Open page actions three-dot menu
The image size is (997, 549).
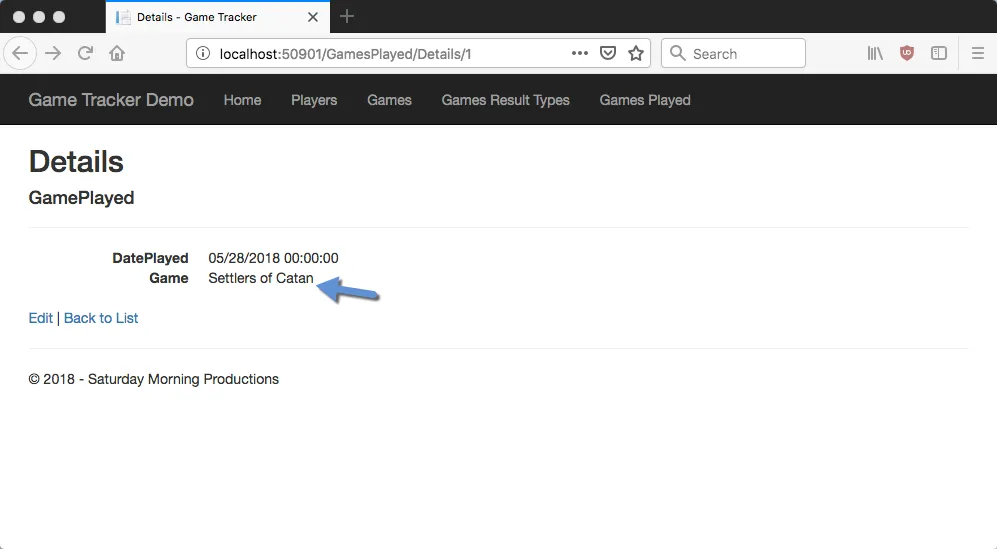pos(579,53)
